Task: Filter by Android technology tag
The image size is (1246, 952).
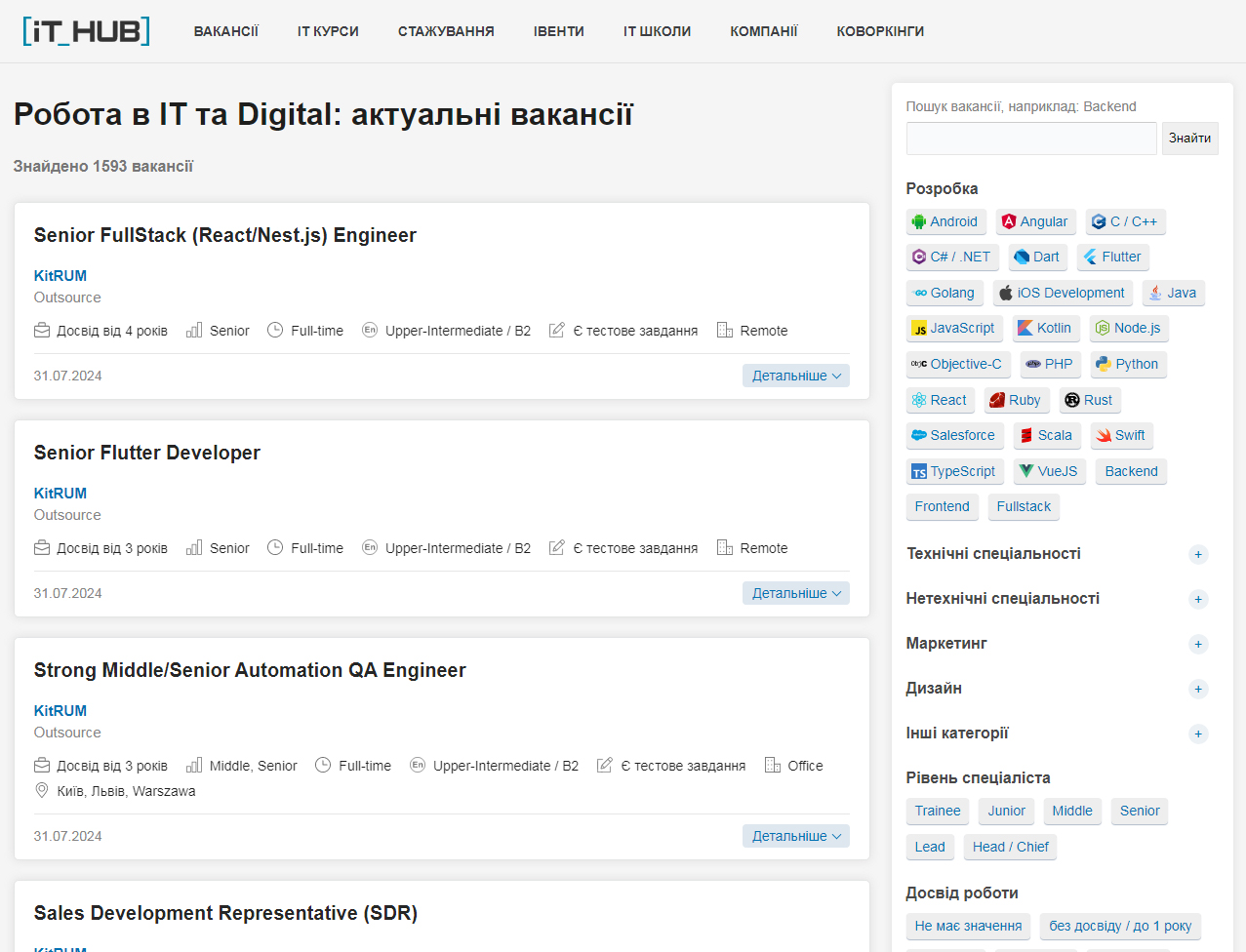Action: tap(945, 222)
